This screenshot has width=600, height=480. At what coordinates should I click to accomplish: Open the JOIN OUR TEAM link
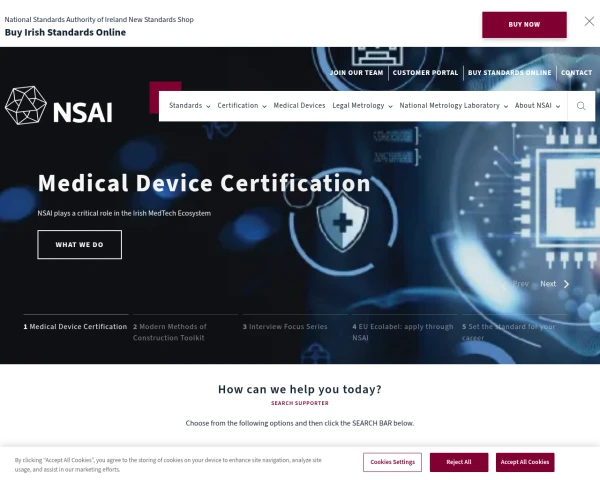click(x=356, y=73)
